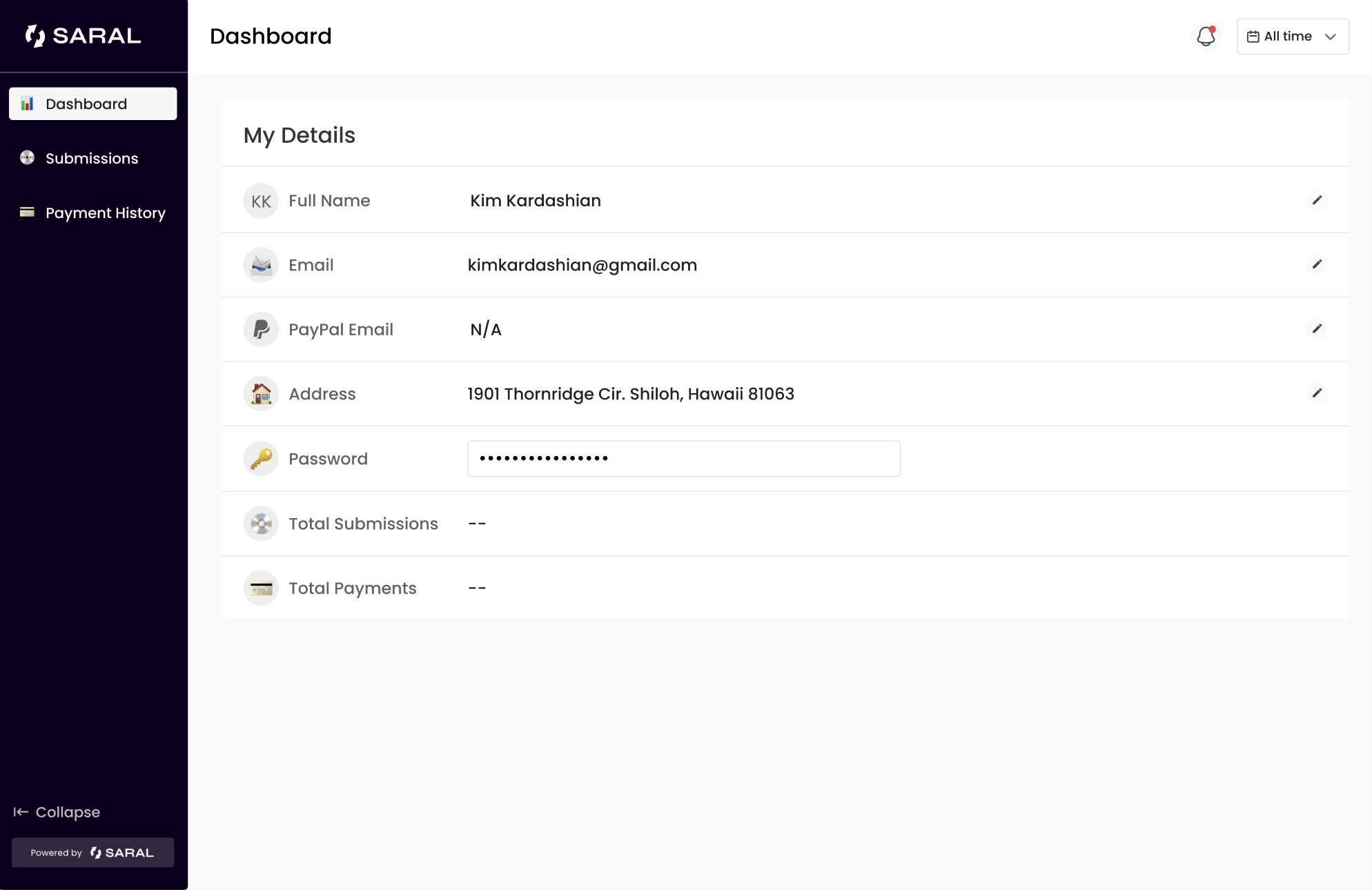Click the Address house icon
This screenshot has width=1372, height=890.
click(261, 394)
